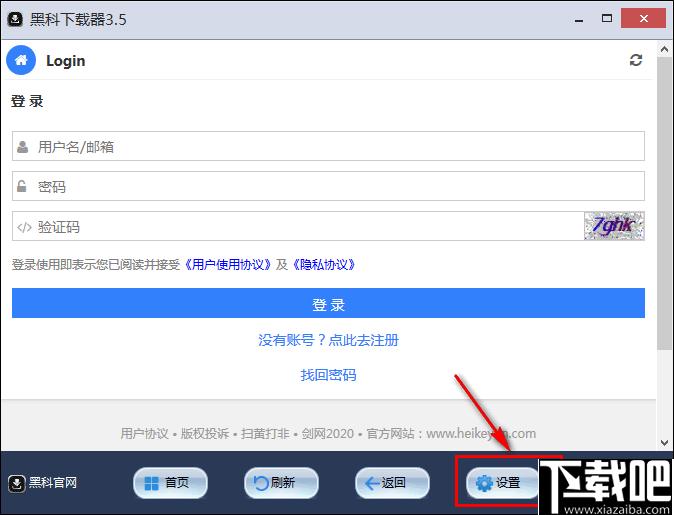The image size is (674, 515).
Task: Click in the 验证码 captcha field
Action: (x=298, y=226)
